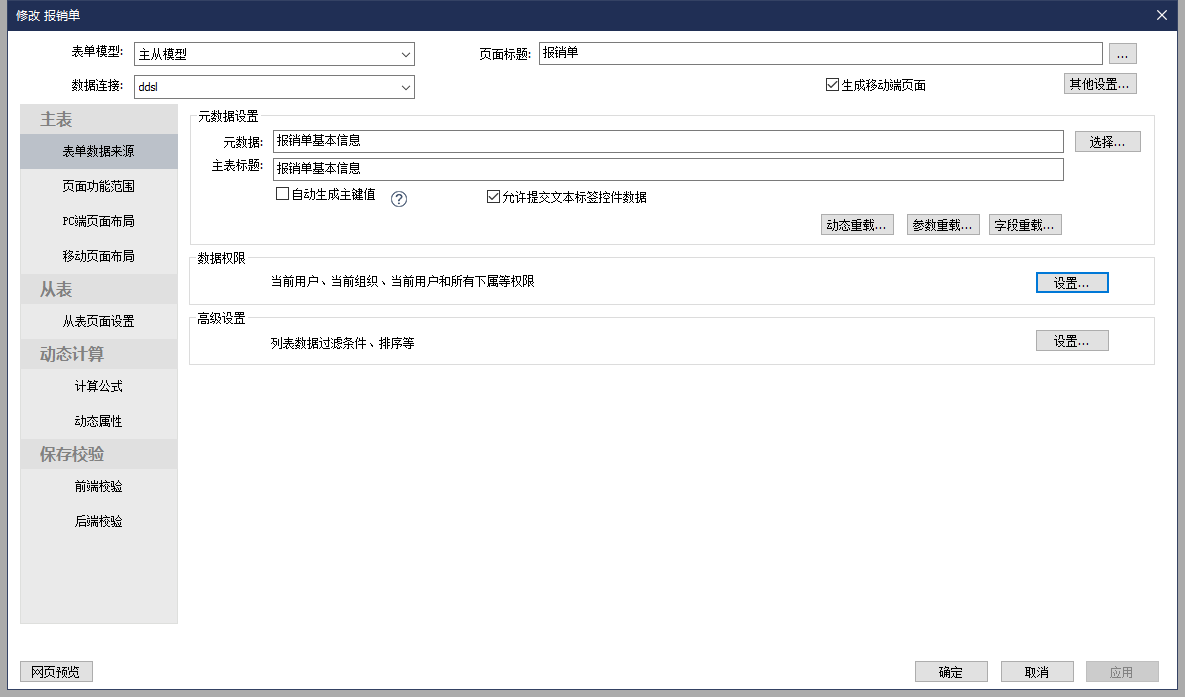Image resolution: width=1185 pixels, height=697 pixels.
Task: Close the 修改 报销单 dialog
Action: [x=1161, y=15]
